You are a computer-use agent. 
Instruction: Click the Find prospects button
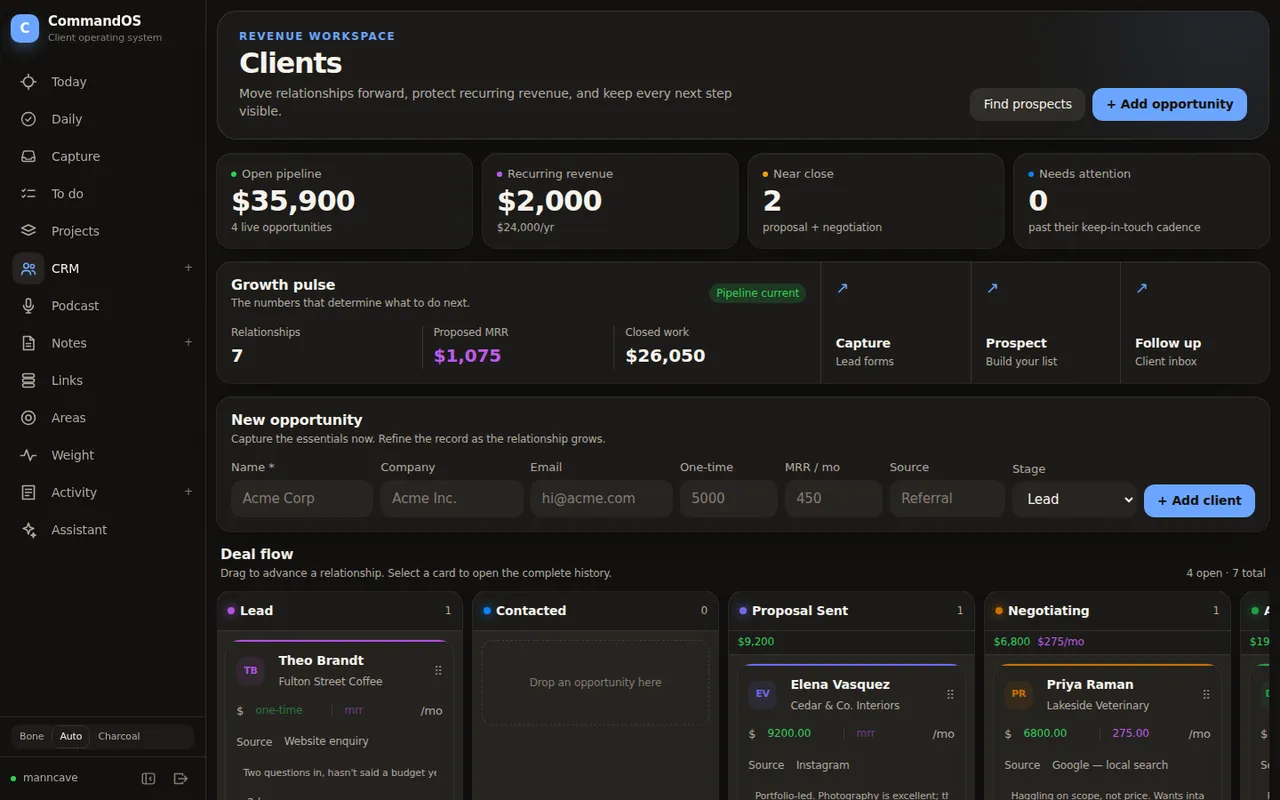click(1027, 104)
